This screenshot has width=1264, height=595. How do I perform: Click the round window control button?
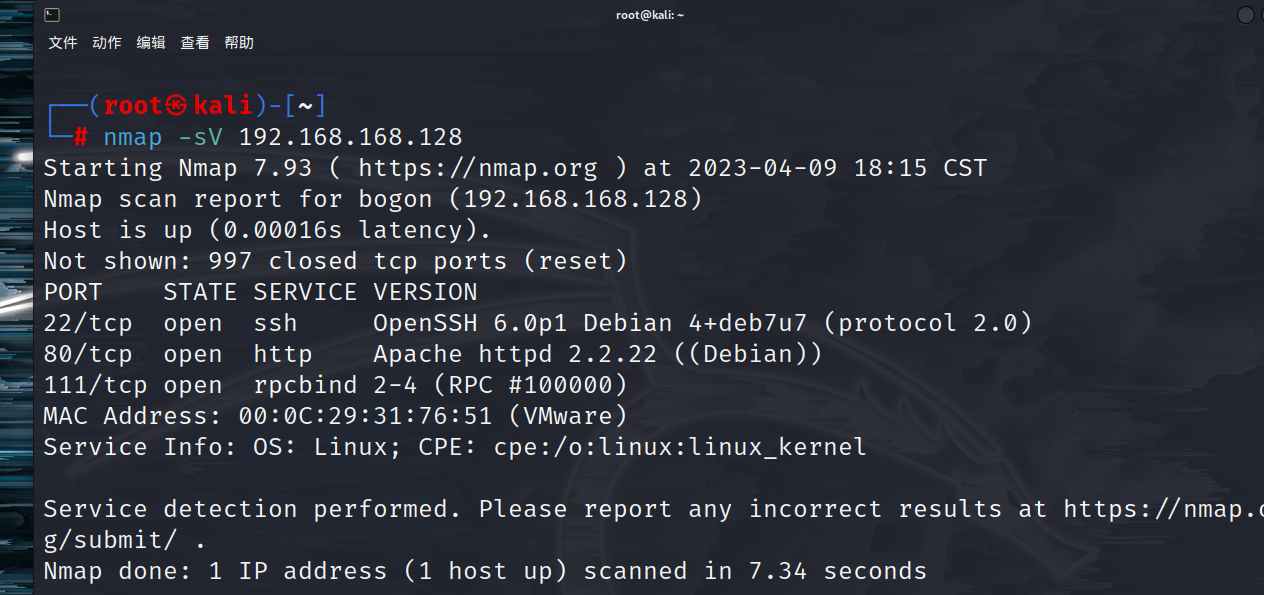click(1245, 15)
